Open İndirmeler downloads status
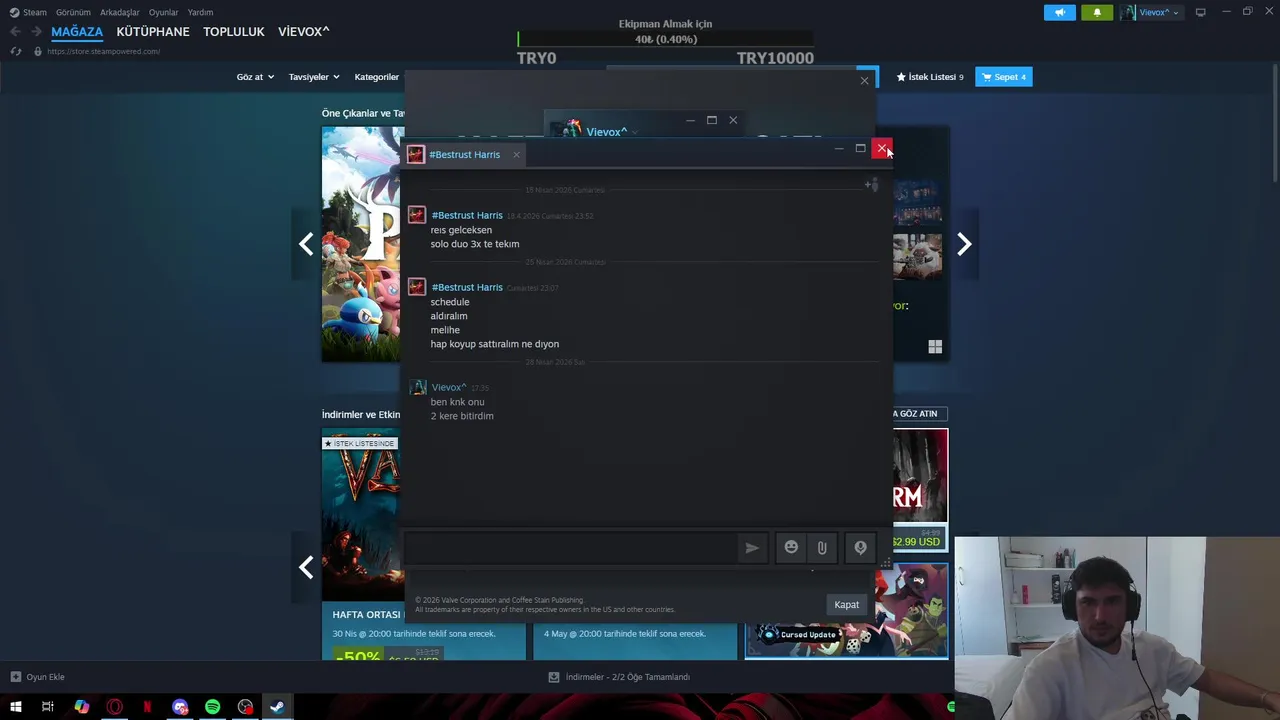1280x720 pixels. pyautogui.click(x=619, y=677)
